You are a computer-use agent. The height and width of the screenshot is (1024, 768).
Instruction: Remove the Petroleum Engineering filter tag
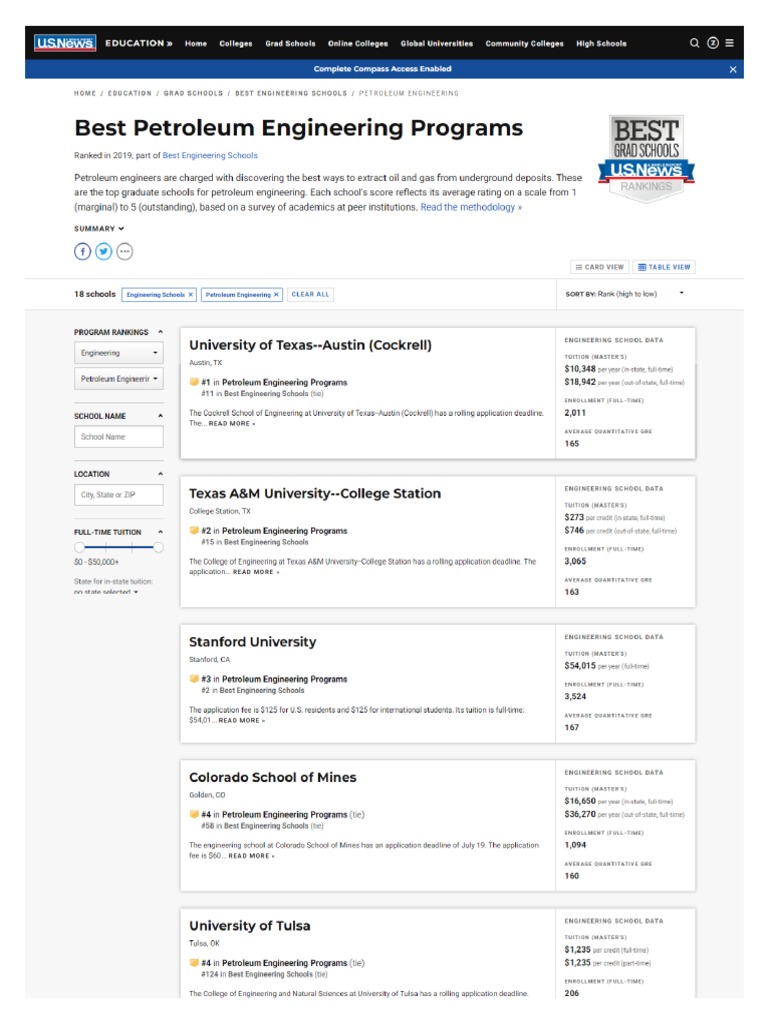tap(276, 295)
